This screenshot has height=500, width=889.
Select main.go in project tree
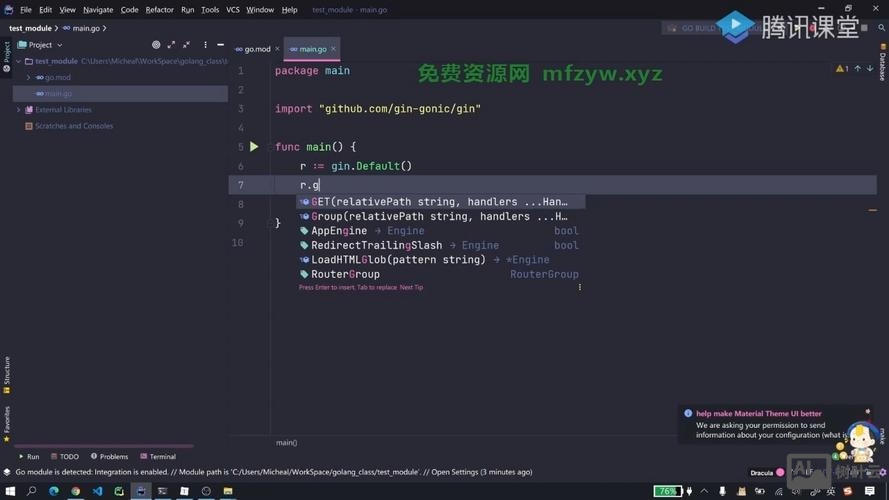(x=120, y=94)
